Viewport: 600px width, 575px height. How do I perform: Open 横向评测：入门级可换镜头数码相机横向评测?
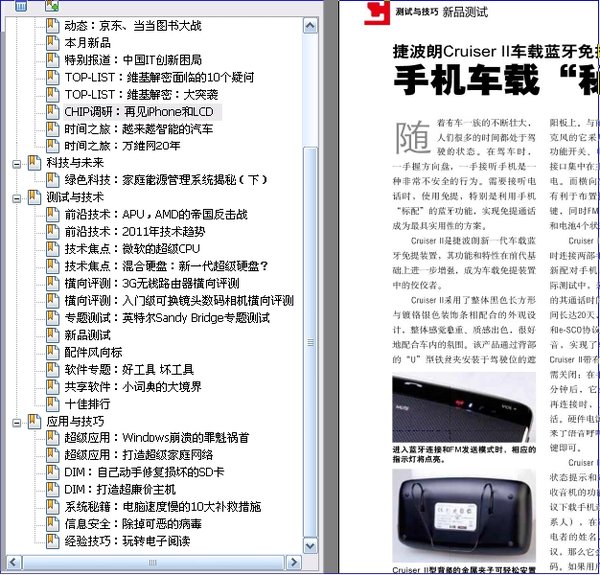point(179,301)
